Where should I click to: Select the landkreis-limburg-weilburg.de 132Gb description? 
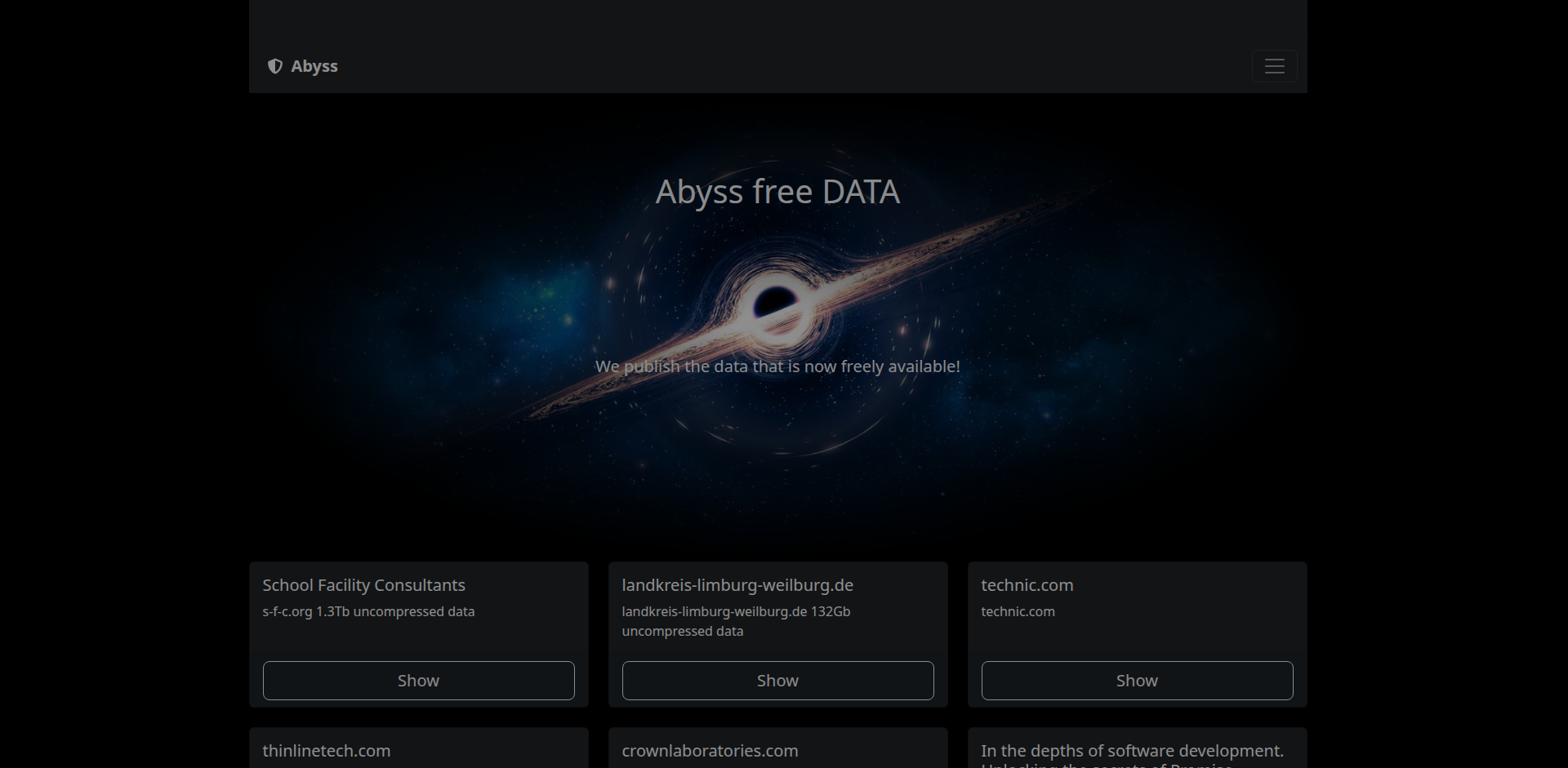click(x=736, y=621)
